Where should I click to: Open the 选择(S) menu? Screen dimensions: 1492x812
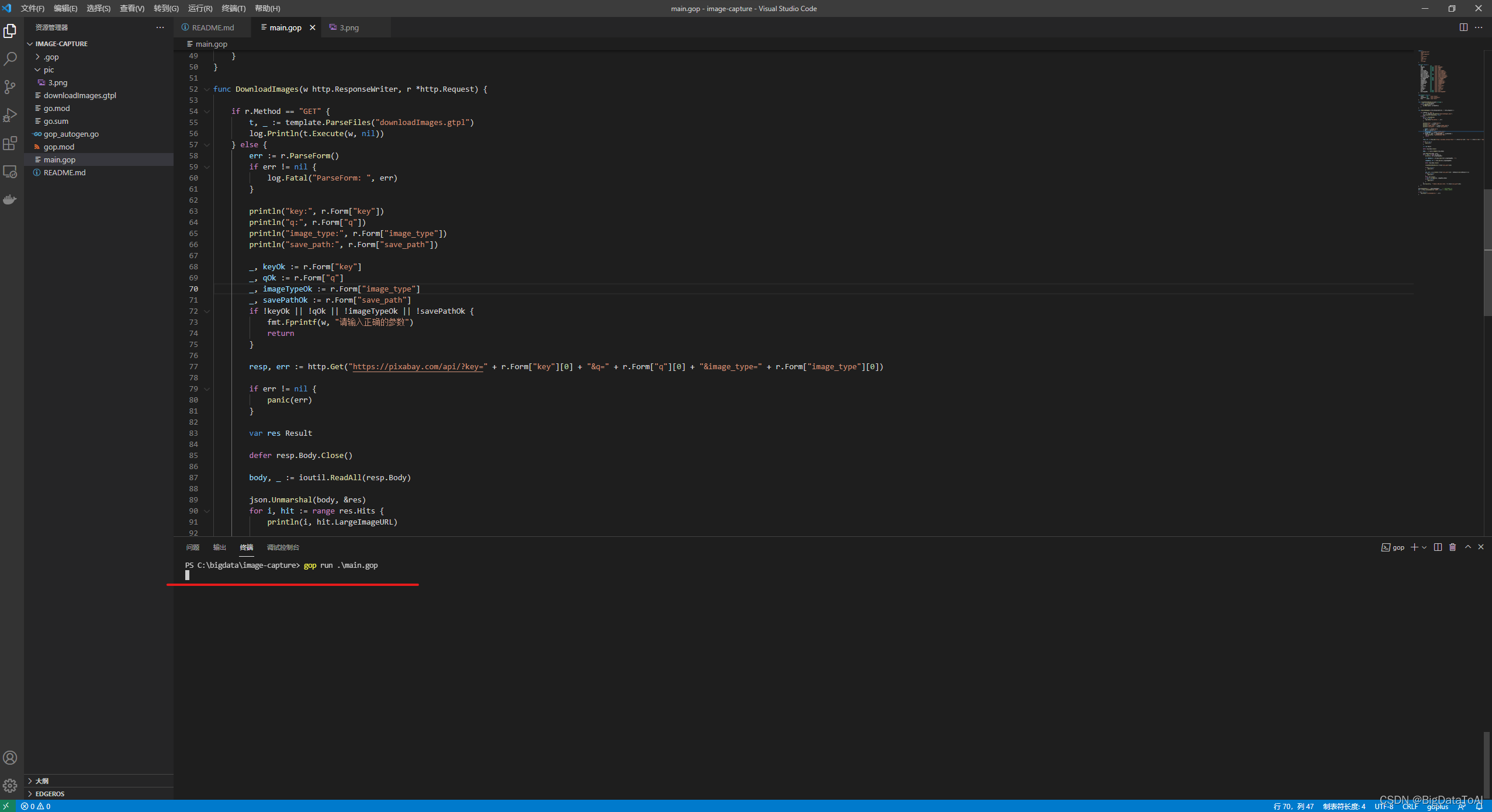pos(98,8)
